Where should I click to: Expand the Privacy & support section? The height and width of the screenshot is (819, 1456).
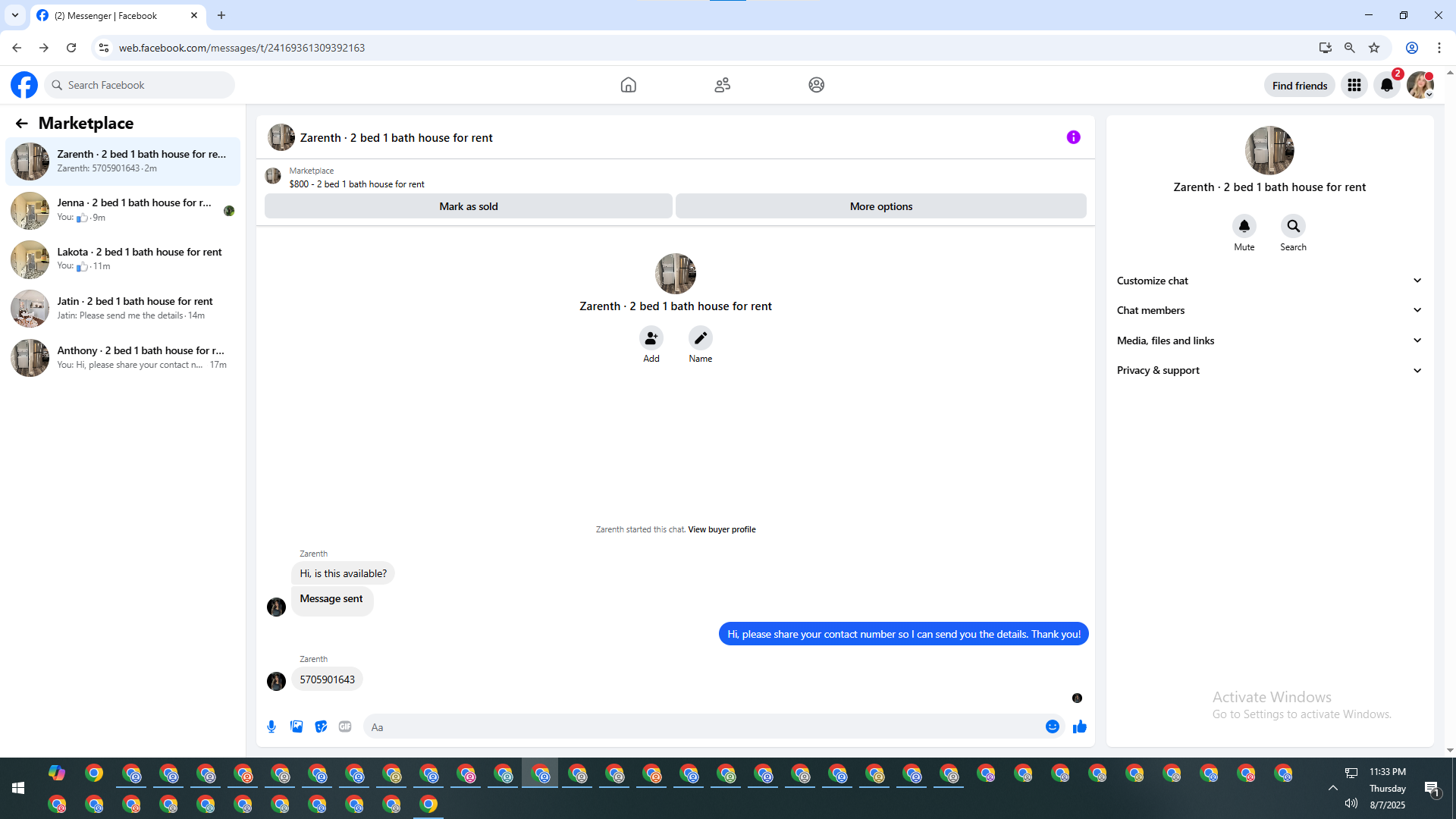click(x=1269, y=370)
